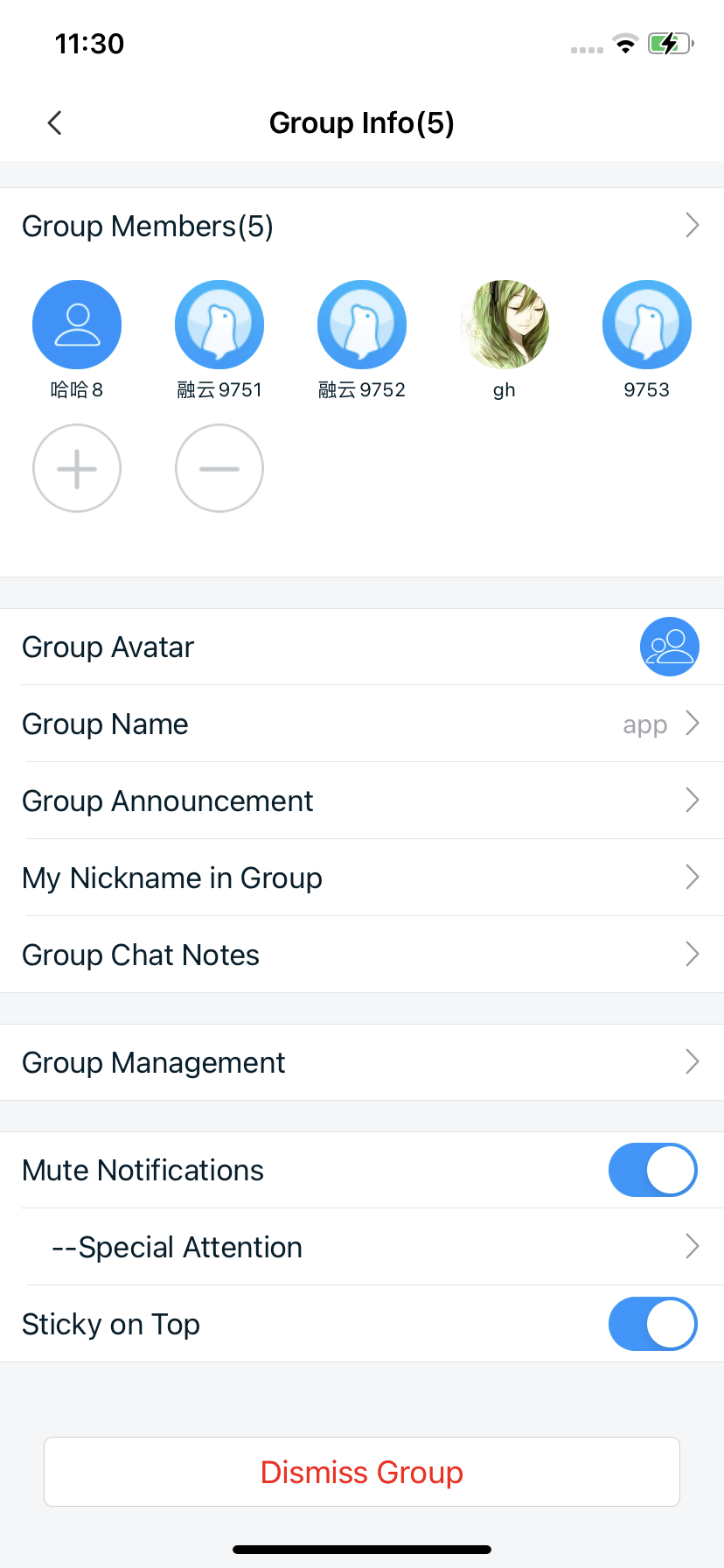Tap the back arrow icon
Image resolution: width=724 pixels, height=1568 pixels.
pyautogui.click(x=55, y=123)
